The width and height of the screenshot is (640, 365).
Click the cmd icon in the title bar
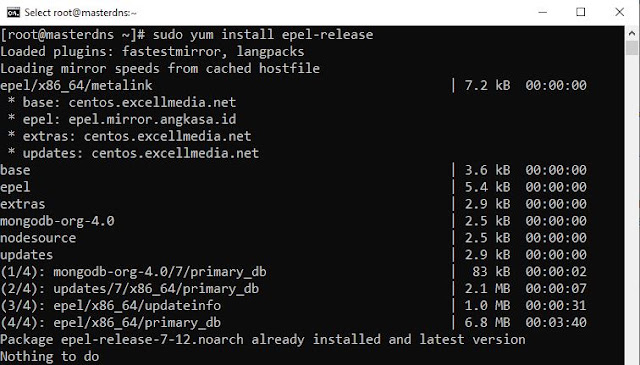[13, 12]
